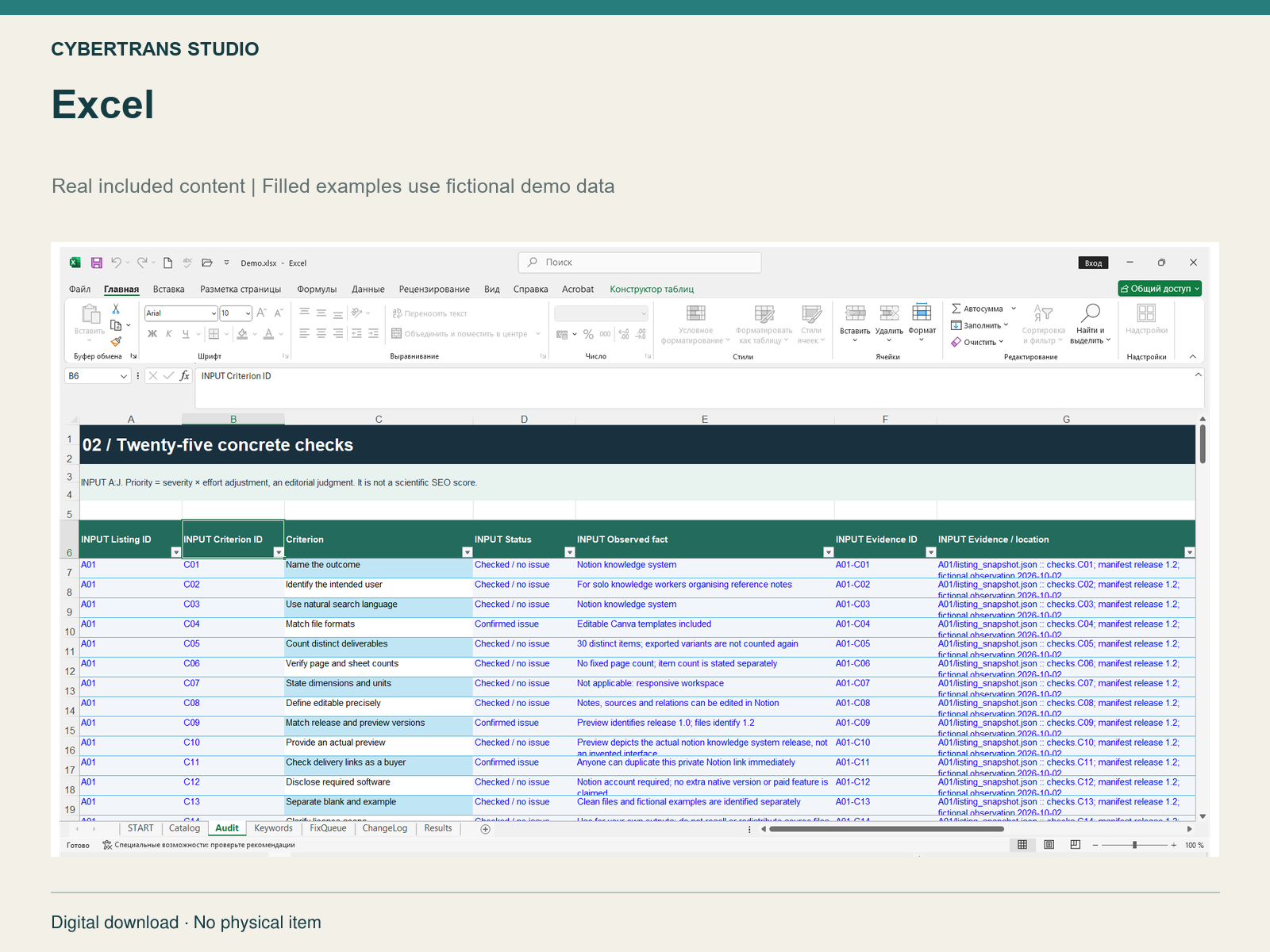Image resolution: width=1270 pixels, height=952 pixels.
Task: Open filter dropdown for INPUT Status column
Action: click(569, 552)
